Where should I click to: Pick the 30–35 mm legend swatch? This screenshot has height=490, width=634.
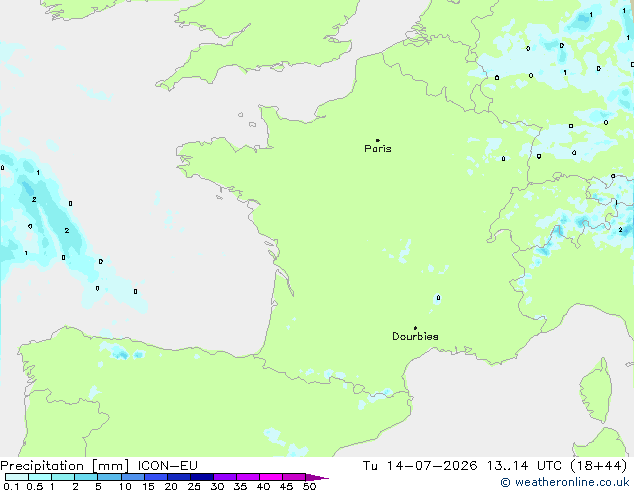tap(225, 477)
